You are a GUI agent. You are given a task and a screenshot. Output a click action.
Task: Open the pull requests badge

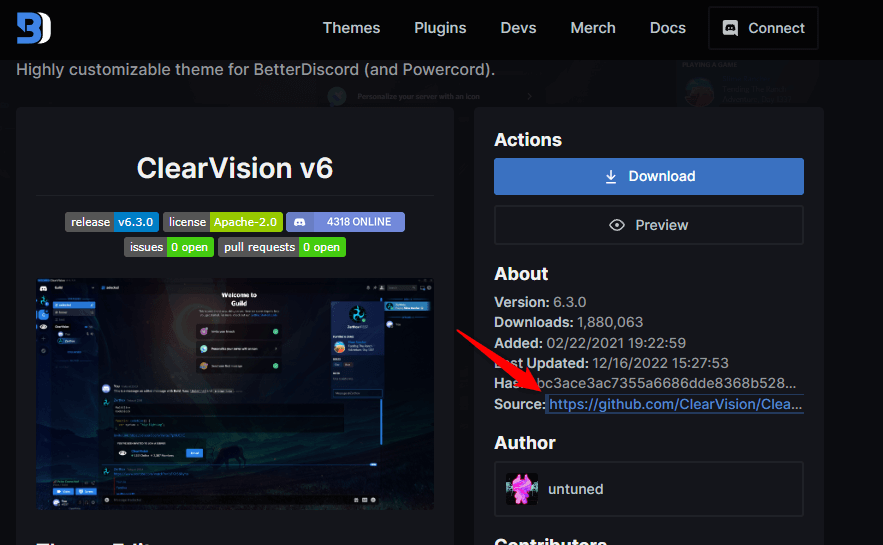(282, 247)
